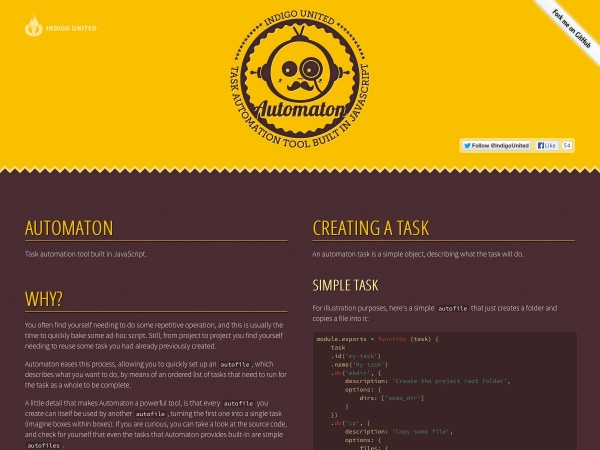The width and height of the screenshot is (600, 450).
Task: Click 'Create the project root folder' description line
Action: tap(427, 381)
